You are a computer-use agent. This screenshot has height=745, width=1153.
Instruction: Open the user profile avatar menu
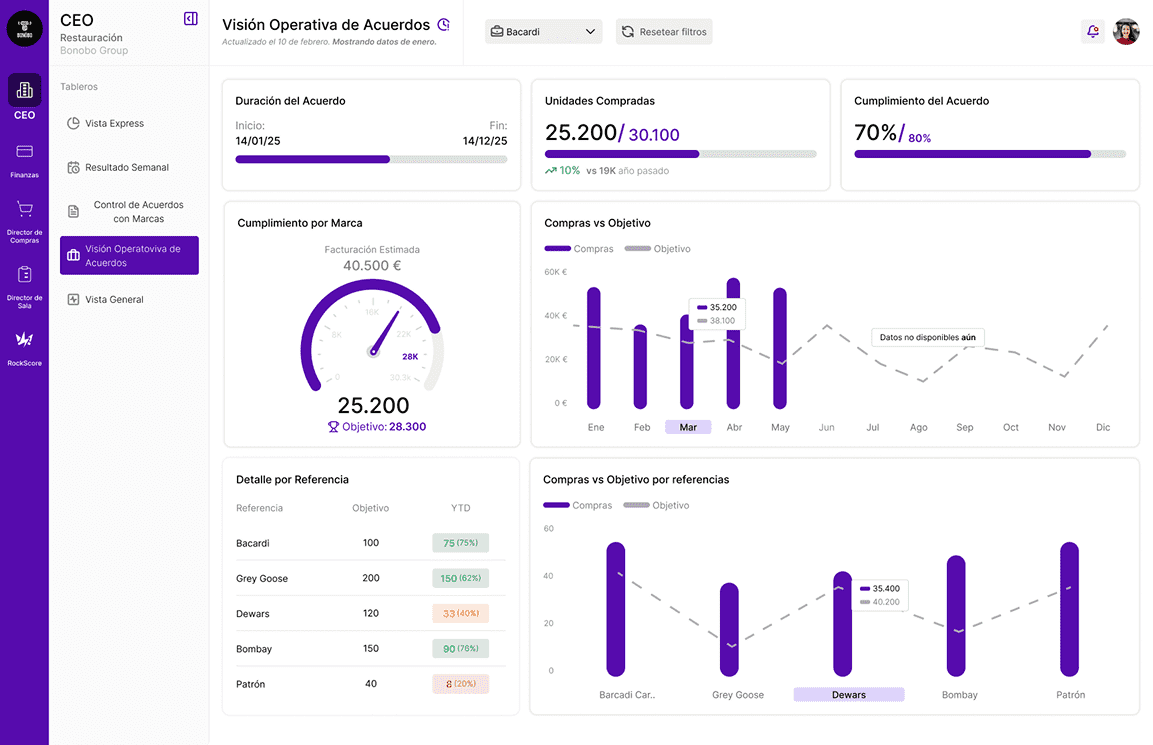(1126, 32)
